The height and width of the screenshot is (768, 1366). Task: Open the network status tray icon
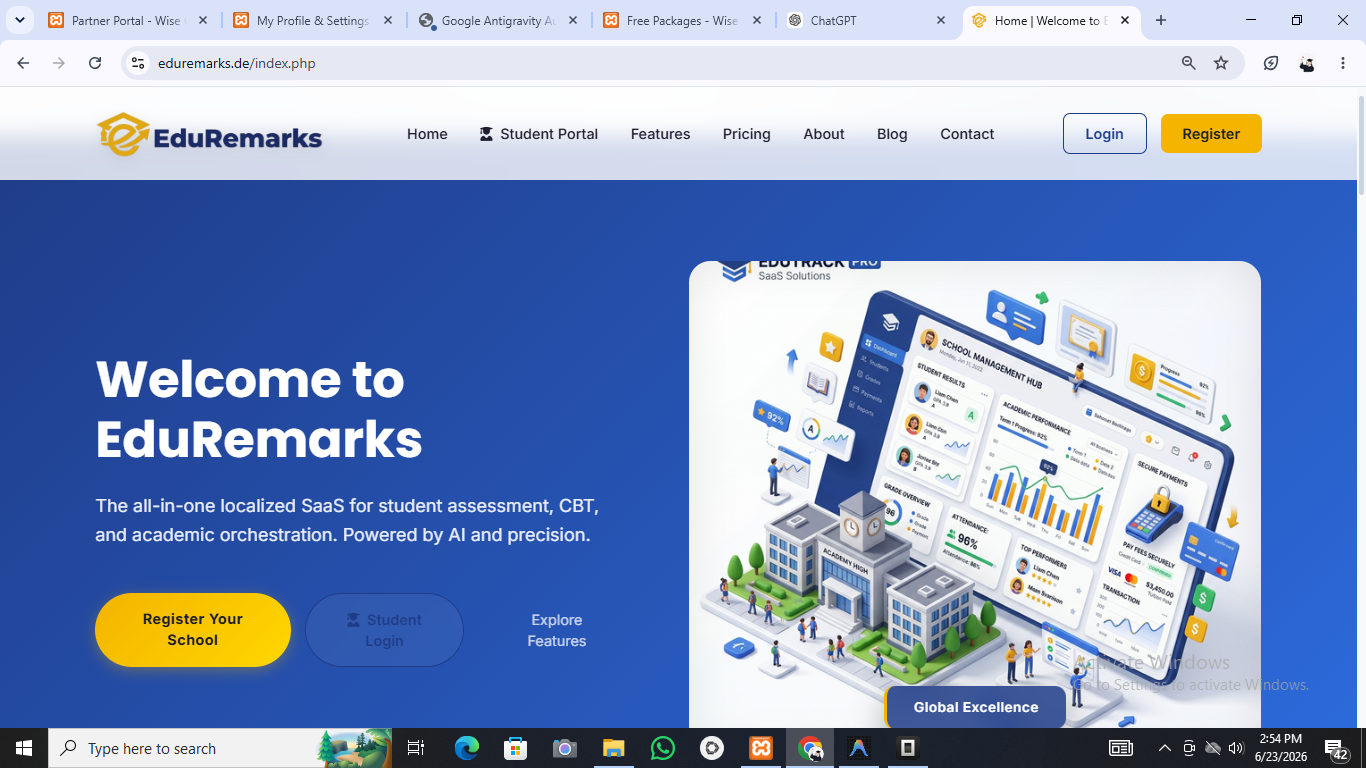1212,748
